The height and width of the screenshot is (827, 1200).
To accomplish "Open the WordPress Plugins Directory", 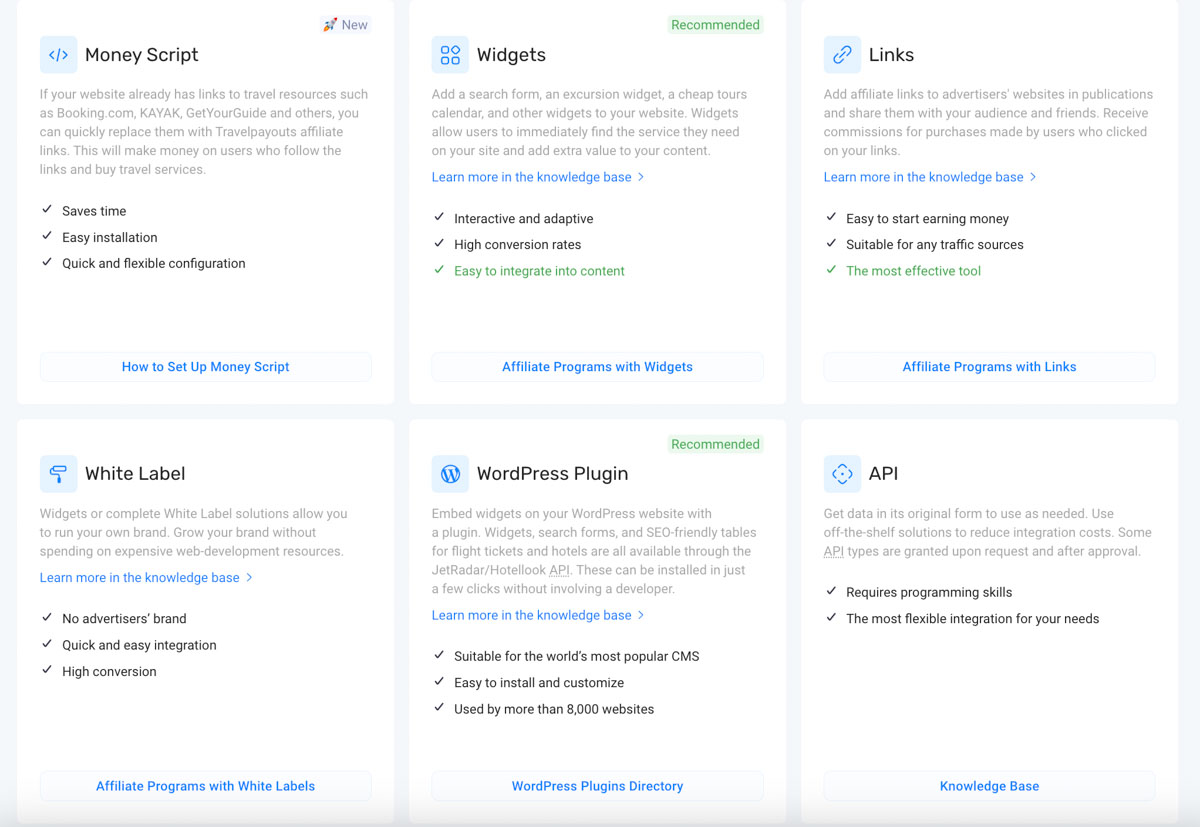I will pos(597,786).
